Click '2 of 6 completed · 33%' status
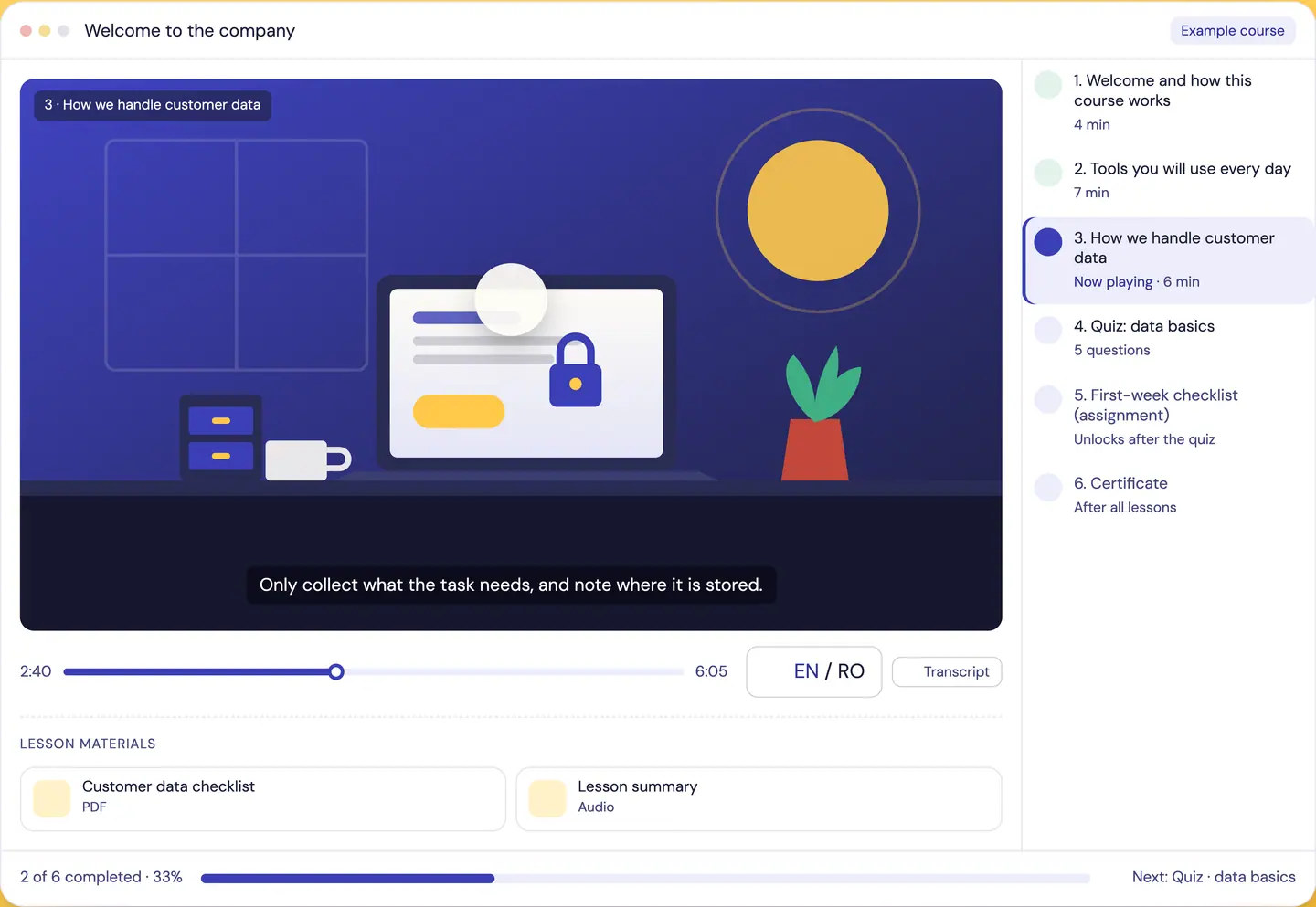This screenshot has height=907, width=1316. click(x=101, y=877)
